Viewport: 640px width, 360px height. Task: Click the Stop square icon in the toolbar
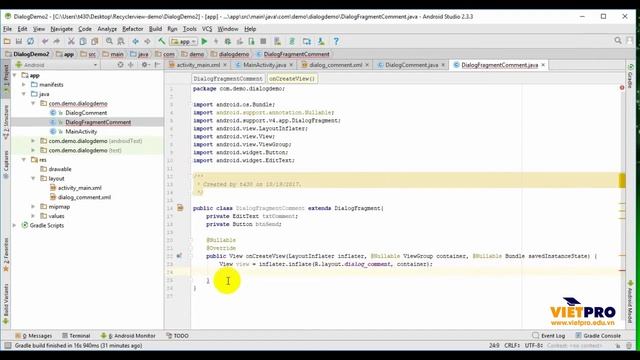[x=263, y=41]
